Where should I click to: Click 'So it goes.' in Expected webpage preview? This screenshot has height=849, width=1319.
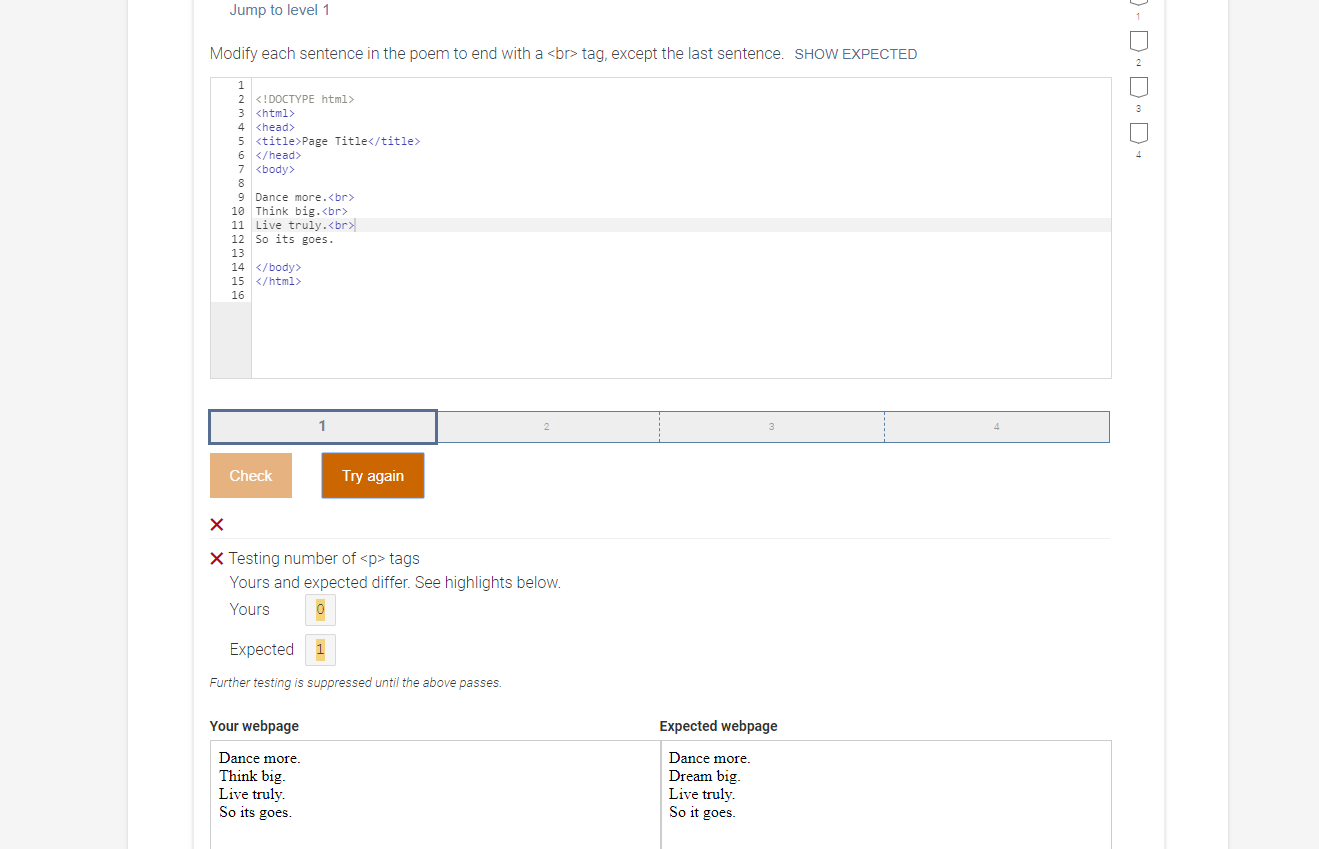pyautogui.click(x=702, y=812)
